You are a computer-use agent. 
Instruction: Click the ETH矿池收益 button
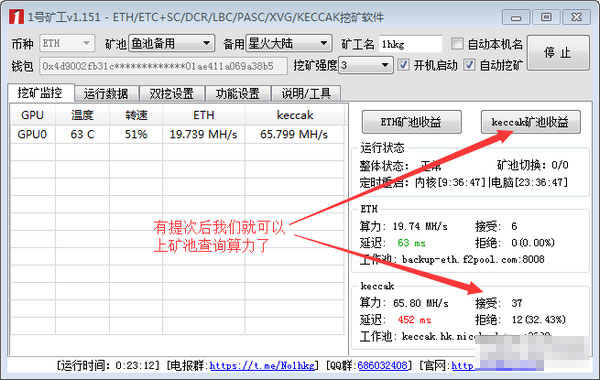pyautogui.click(x=411, y=122)
